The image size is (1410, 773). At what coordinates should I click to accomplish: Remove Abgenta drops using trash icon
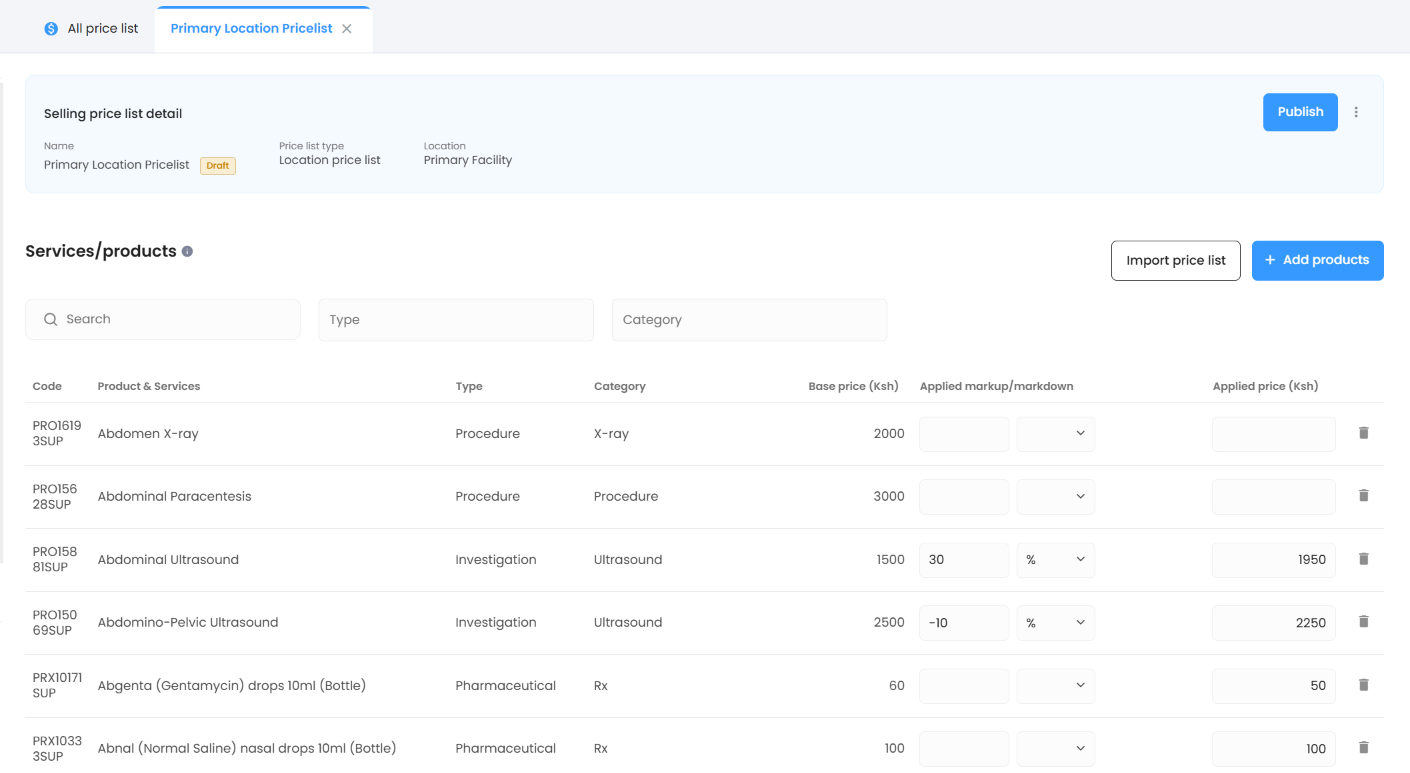[1363, 685]
